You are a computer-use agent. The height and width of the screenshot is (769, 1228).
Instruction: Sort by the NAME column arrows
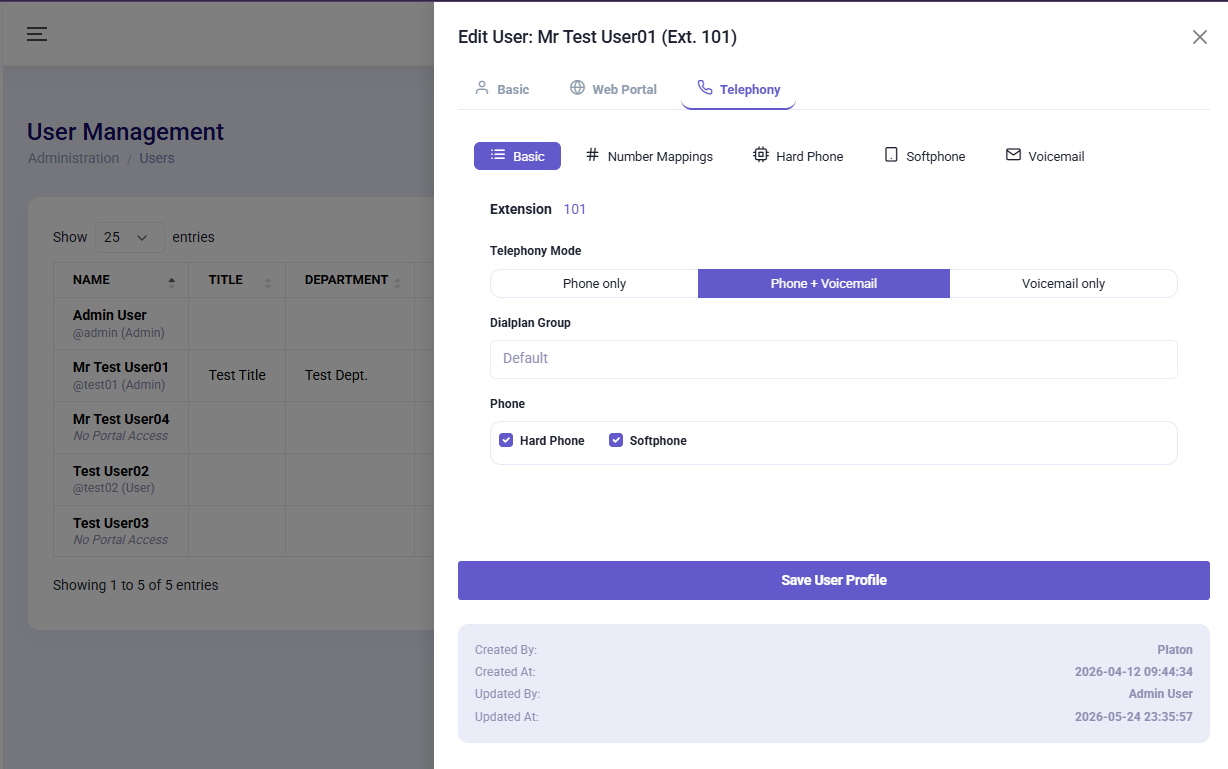point(171,282)
